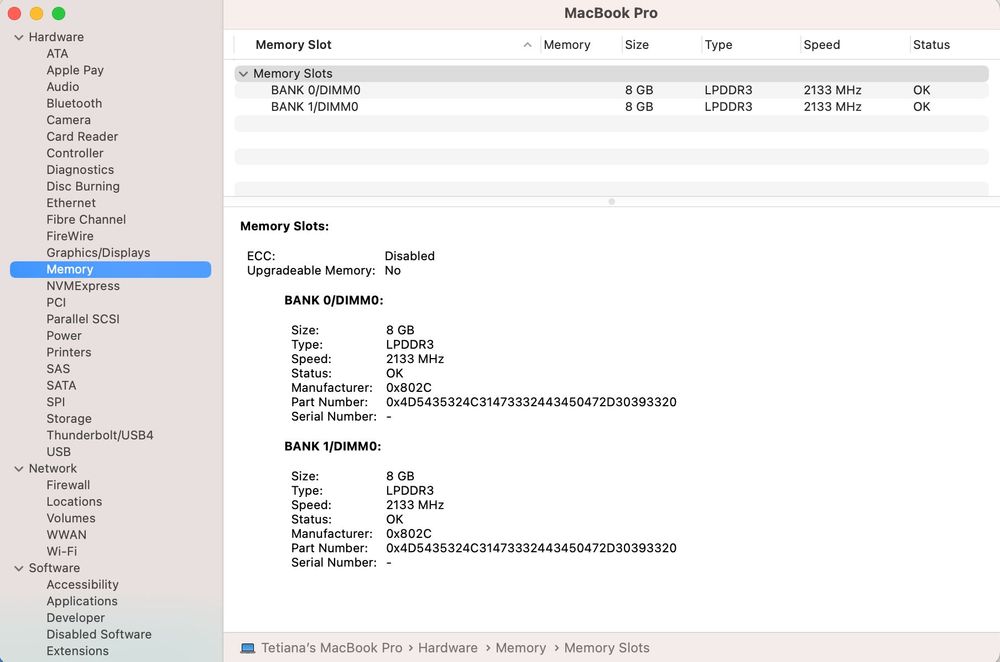Select Apple Pay in the sidebar
1000x662 pixels.
click(75, 70)
